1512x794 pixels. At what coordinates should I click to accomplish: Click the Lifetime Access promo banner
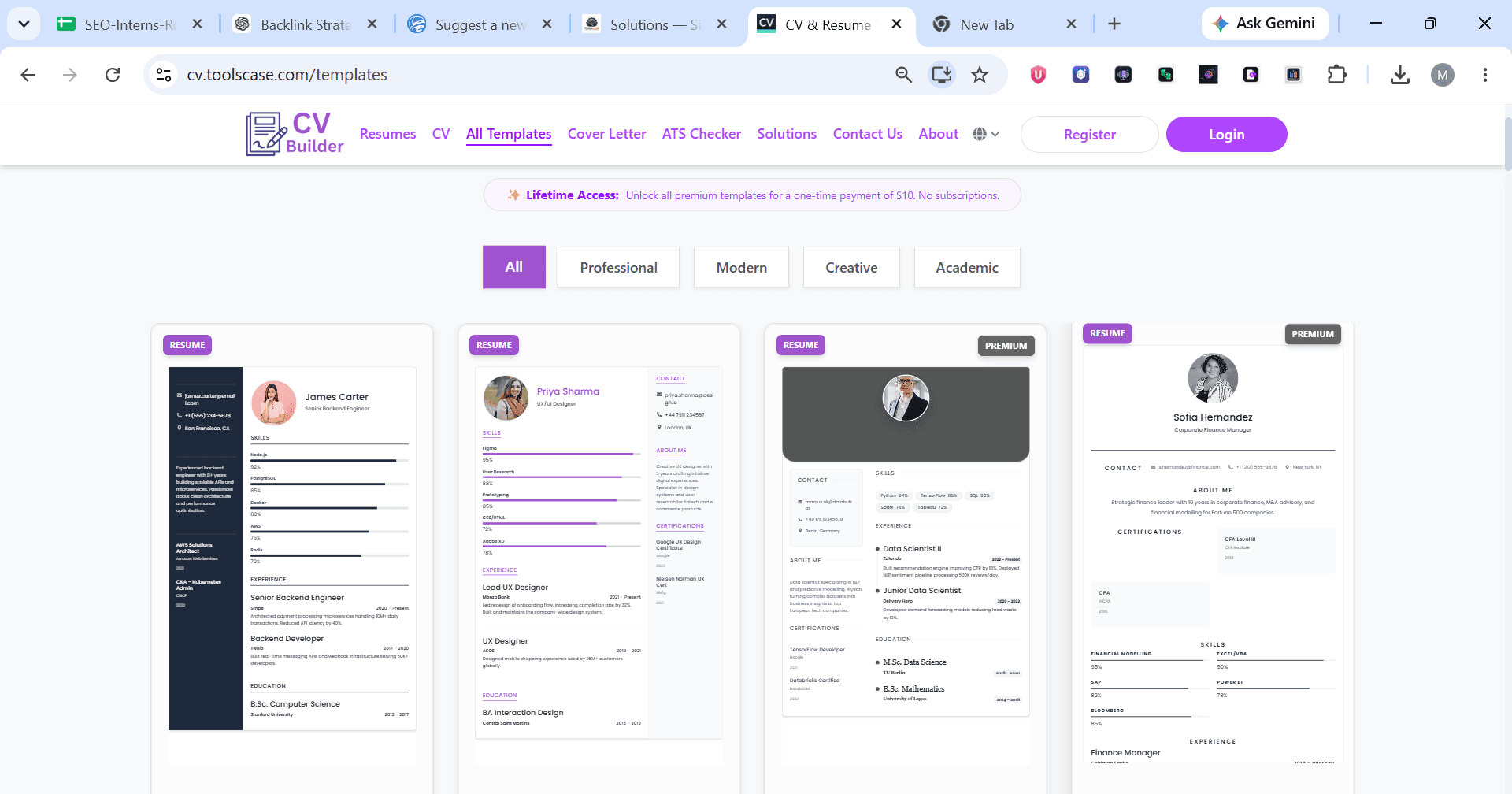752,195
